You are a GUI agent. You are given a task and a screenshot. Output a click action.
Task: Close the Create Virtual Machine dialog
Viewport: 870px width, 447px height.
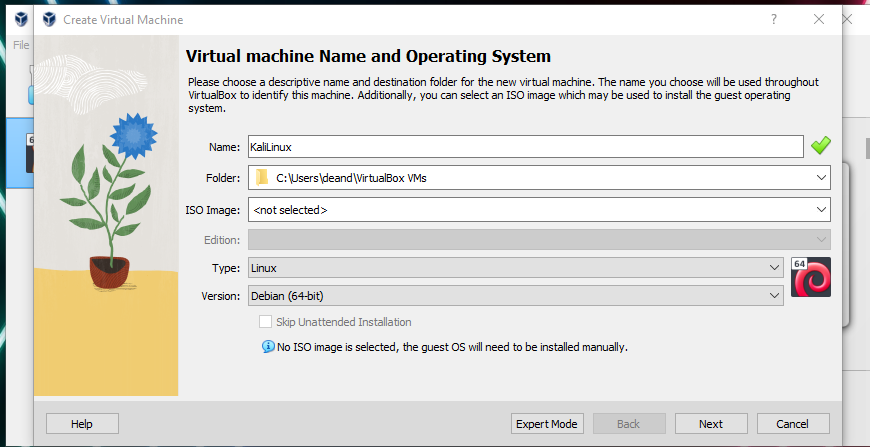pyautogui.click(x=818, y=20)
